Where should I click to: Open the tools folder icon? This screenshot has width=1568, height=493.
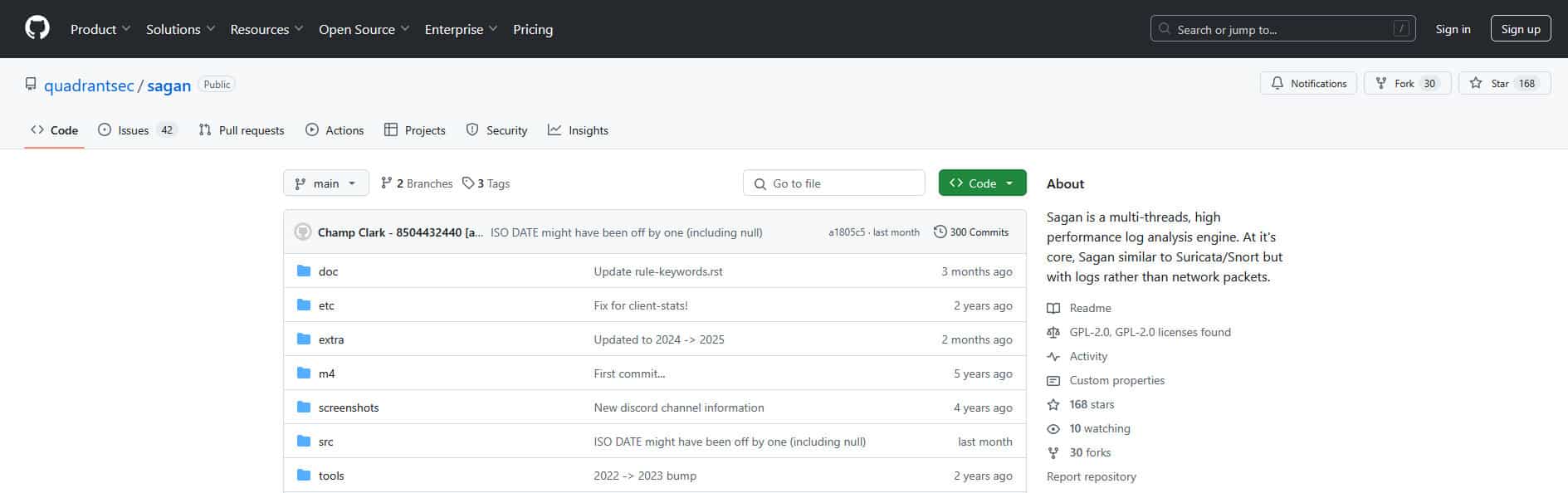pyautogui.click(x=304, y=476)
